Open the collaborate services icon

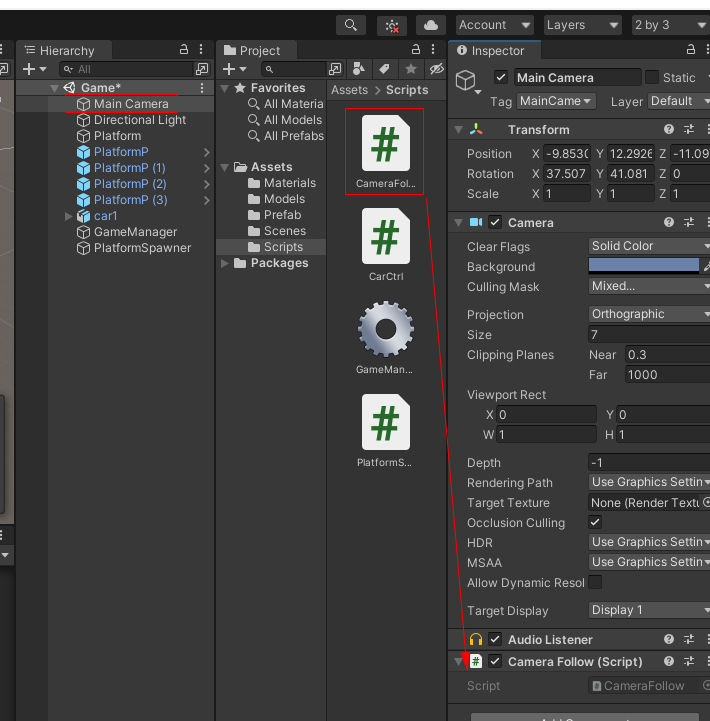point(392,25)
